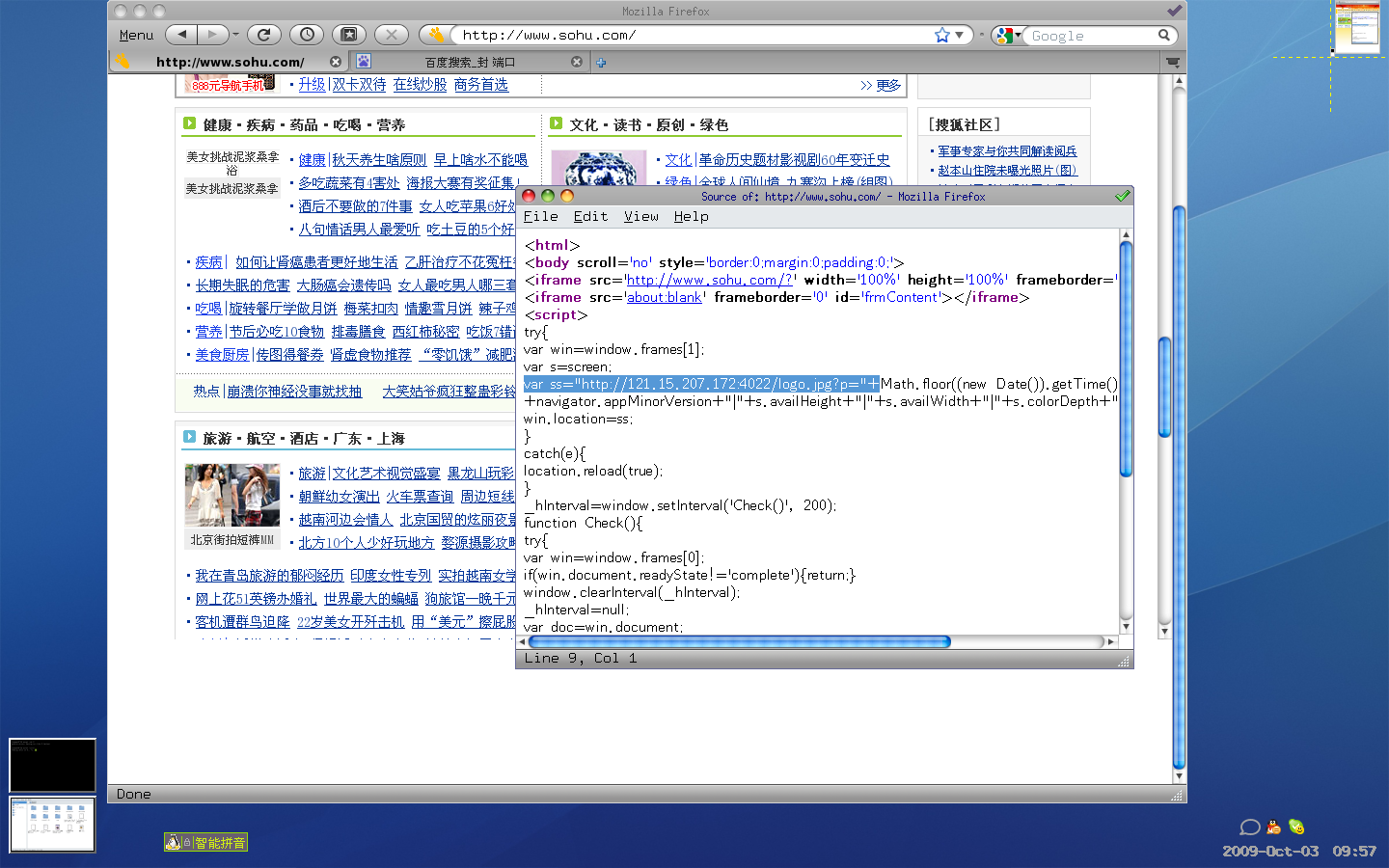Switch to the 百度搜索_封 端口 tab
The height and width of the screenshot is (868, 1389).
pyautogui.click(x=470, y=62)
